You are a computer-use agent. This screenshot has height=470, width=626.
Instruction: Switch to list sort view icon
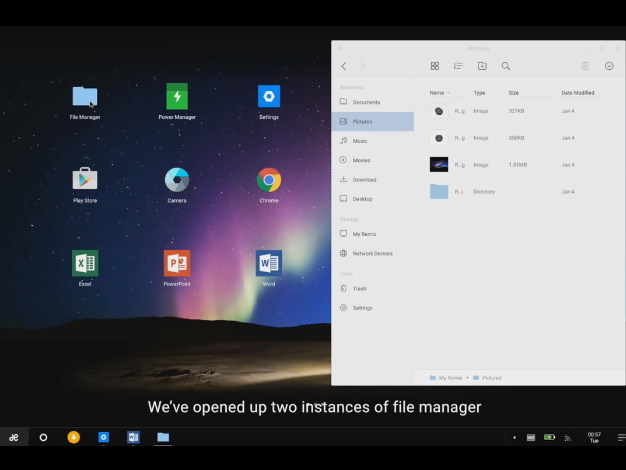(458, 66)
